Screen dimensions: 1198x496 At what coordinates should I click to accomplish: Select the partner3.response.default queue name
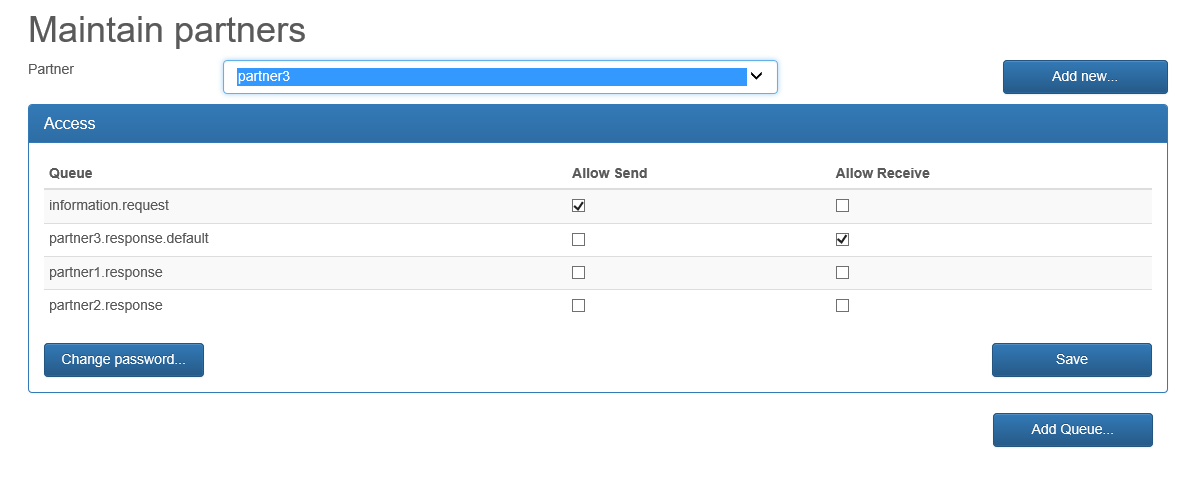128,239
